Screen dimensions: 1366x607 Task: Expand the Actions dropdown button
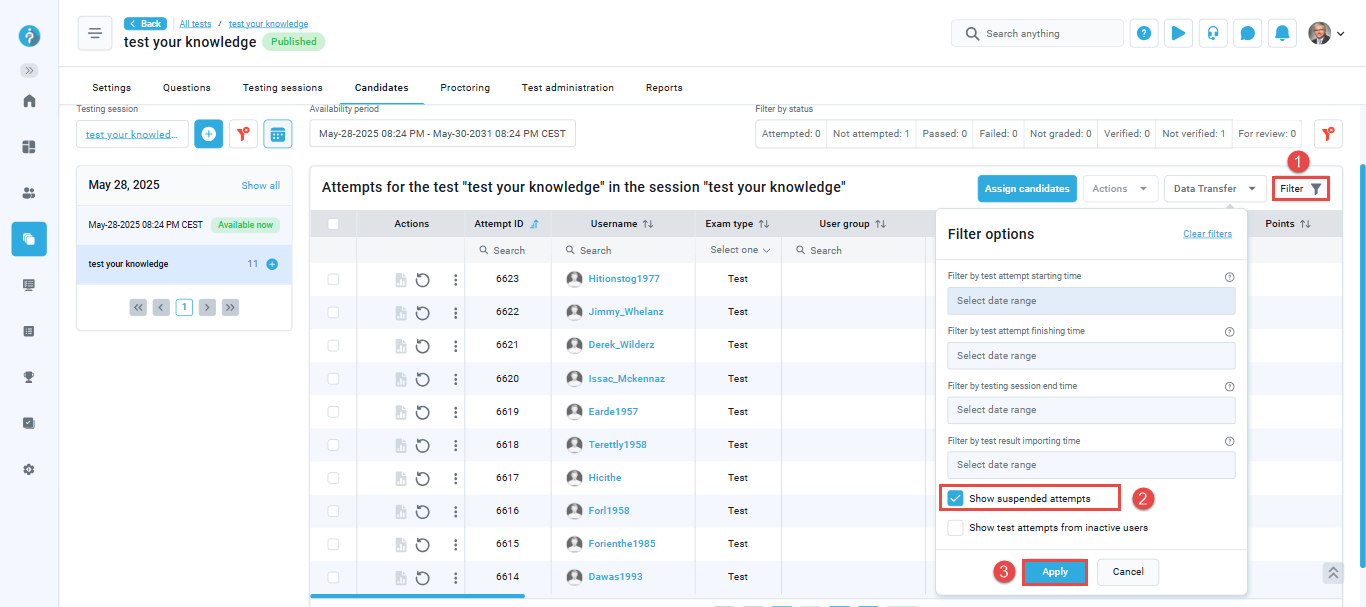1119,188
